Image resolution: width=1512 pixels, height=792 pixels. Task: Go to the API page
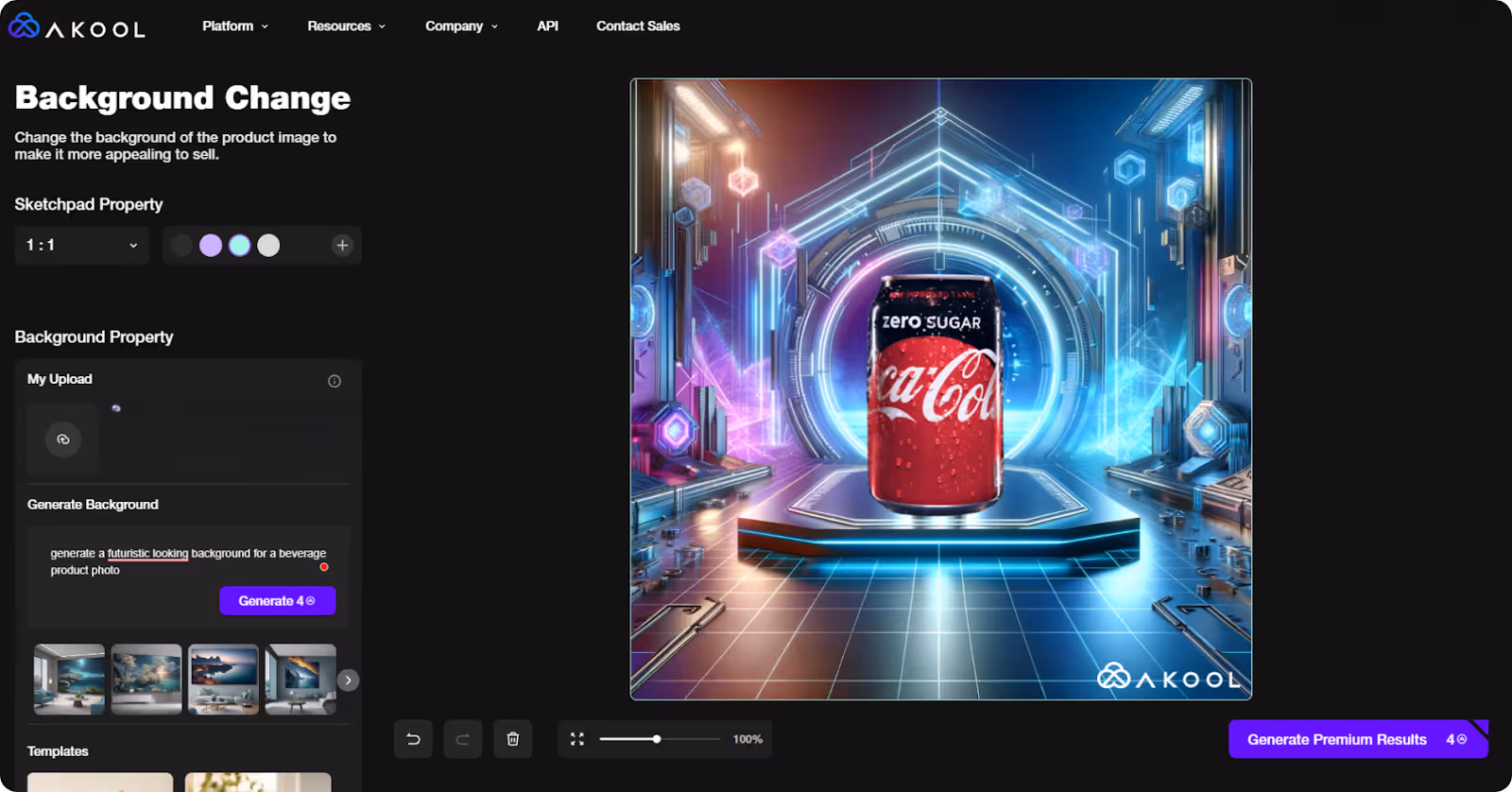(547, 26)
